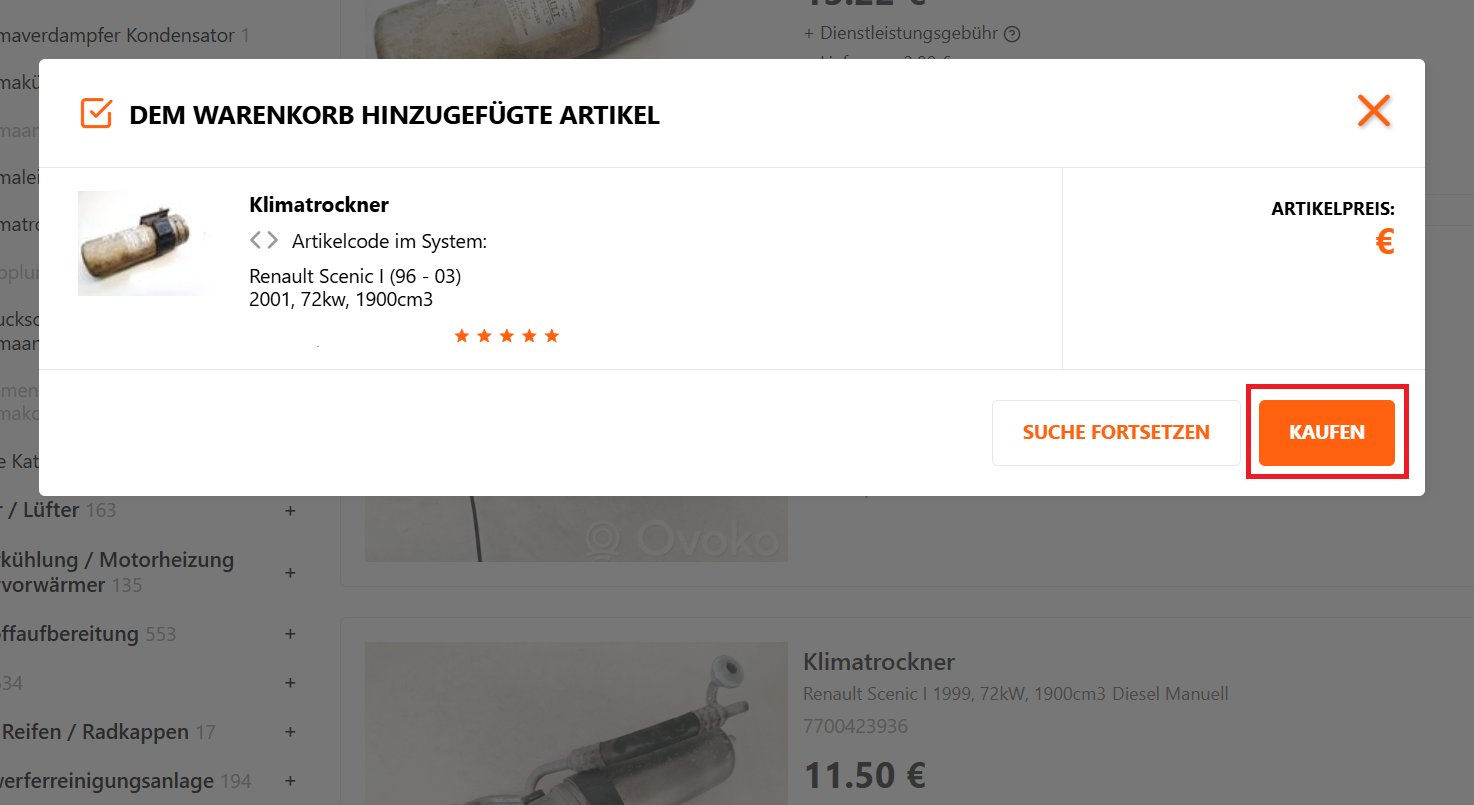The image size is (1474, 805).
Task: Click the lower listing's Klimatrockner product photo
Action: click(x=576, y=723)
